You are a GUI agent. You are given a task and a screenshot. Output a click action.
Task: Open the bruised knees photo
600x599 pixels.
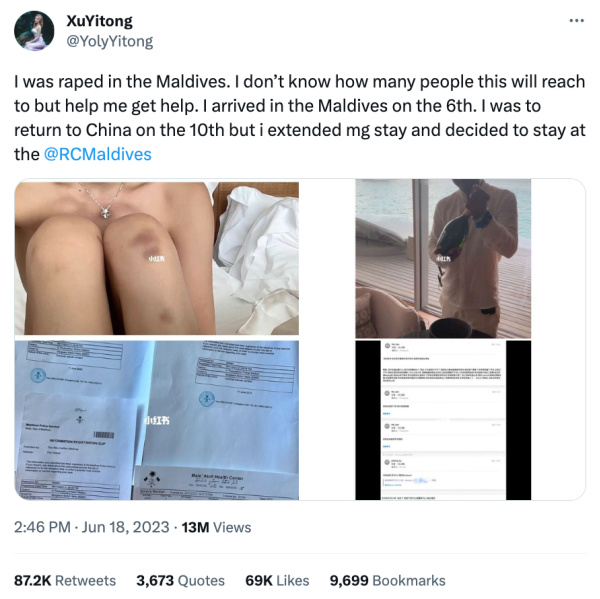coord(157,258)
